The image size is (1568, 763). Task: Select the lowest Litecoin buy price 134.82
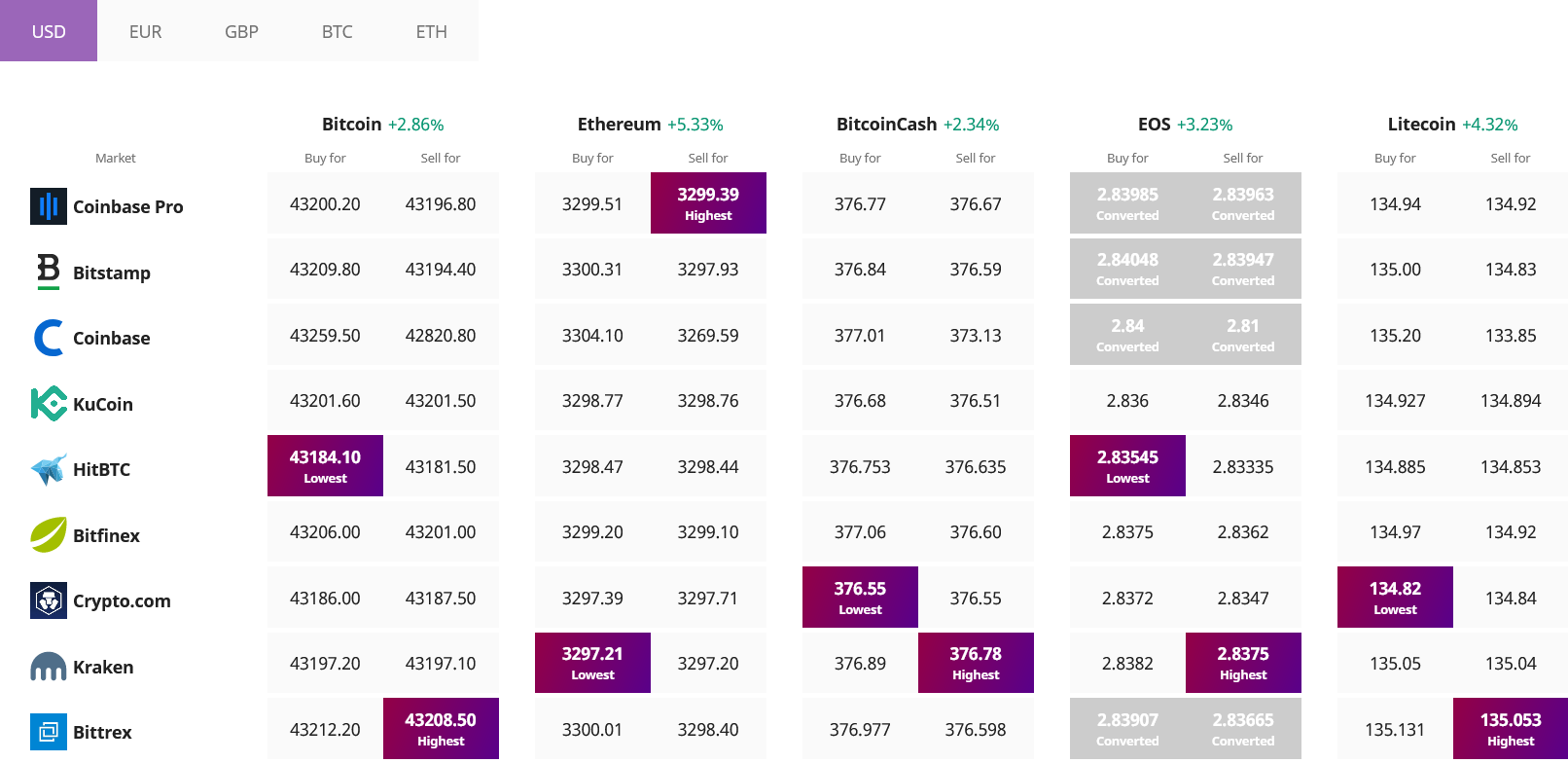point(1395,597)
